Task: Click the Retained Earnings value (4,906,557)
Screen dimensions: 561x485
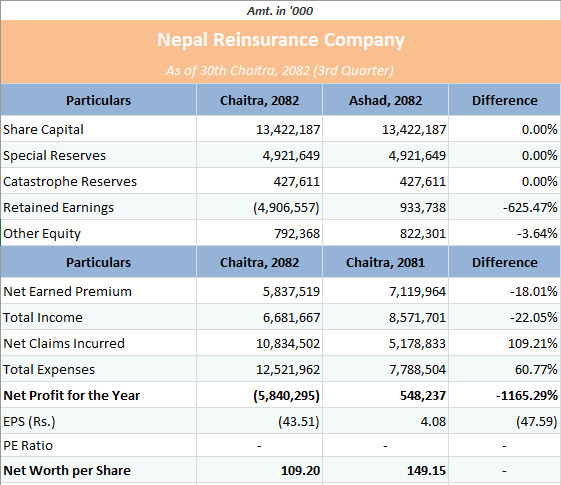Action: [x=286, y=208]
